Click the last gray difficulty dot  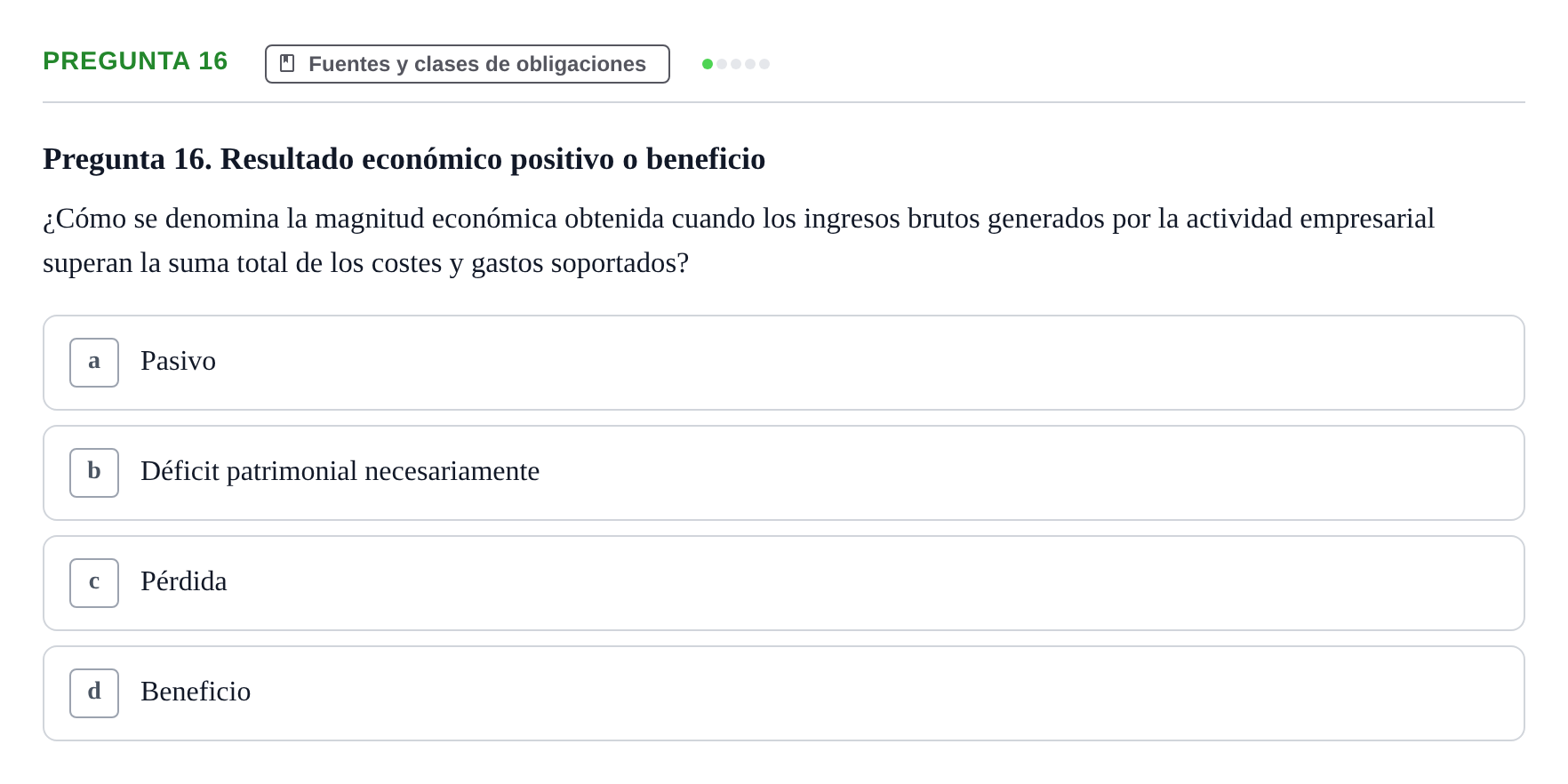(764, 64)
